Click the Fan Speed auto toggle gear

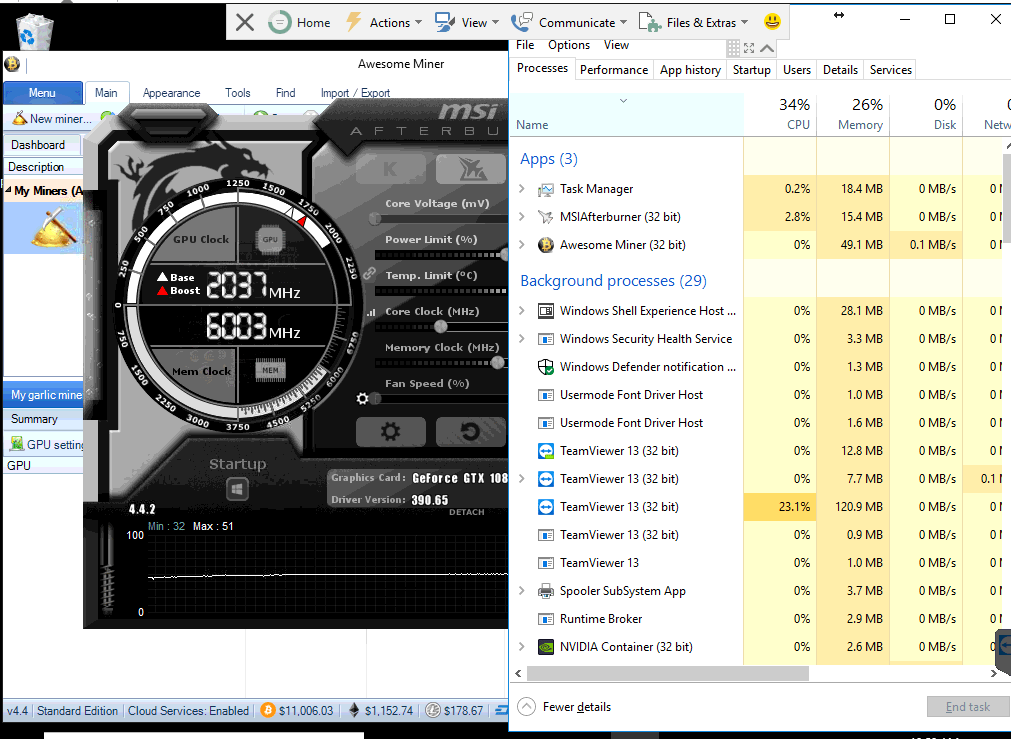click(x=362, y=398)
